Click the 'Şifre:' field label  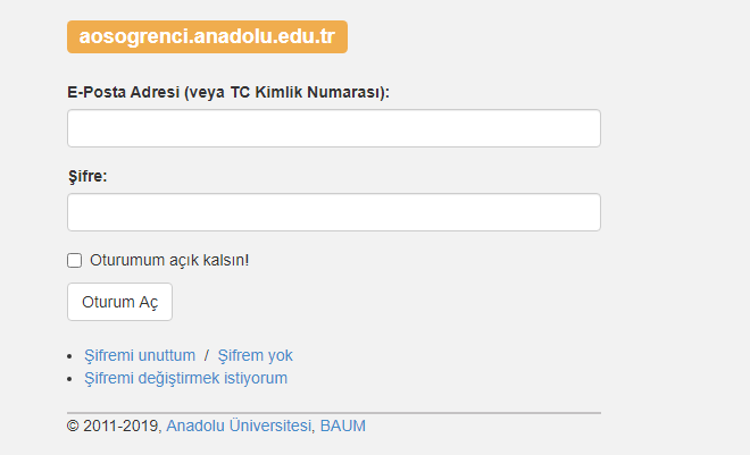(87, 176)
